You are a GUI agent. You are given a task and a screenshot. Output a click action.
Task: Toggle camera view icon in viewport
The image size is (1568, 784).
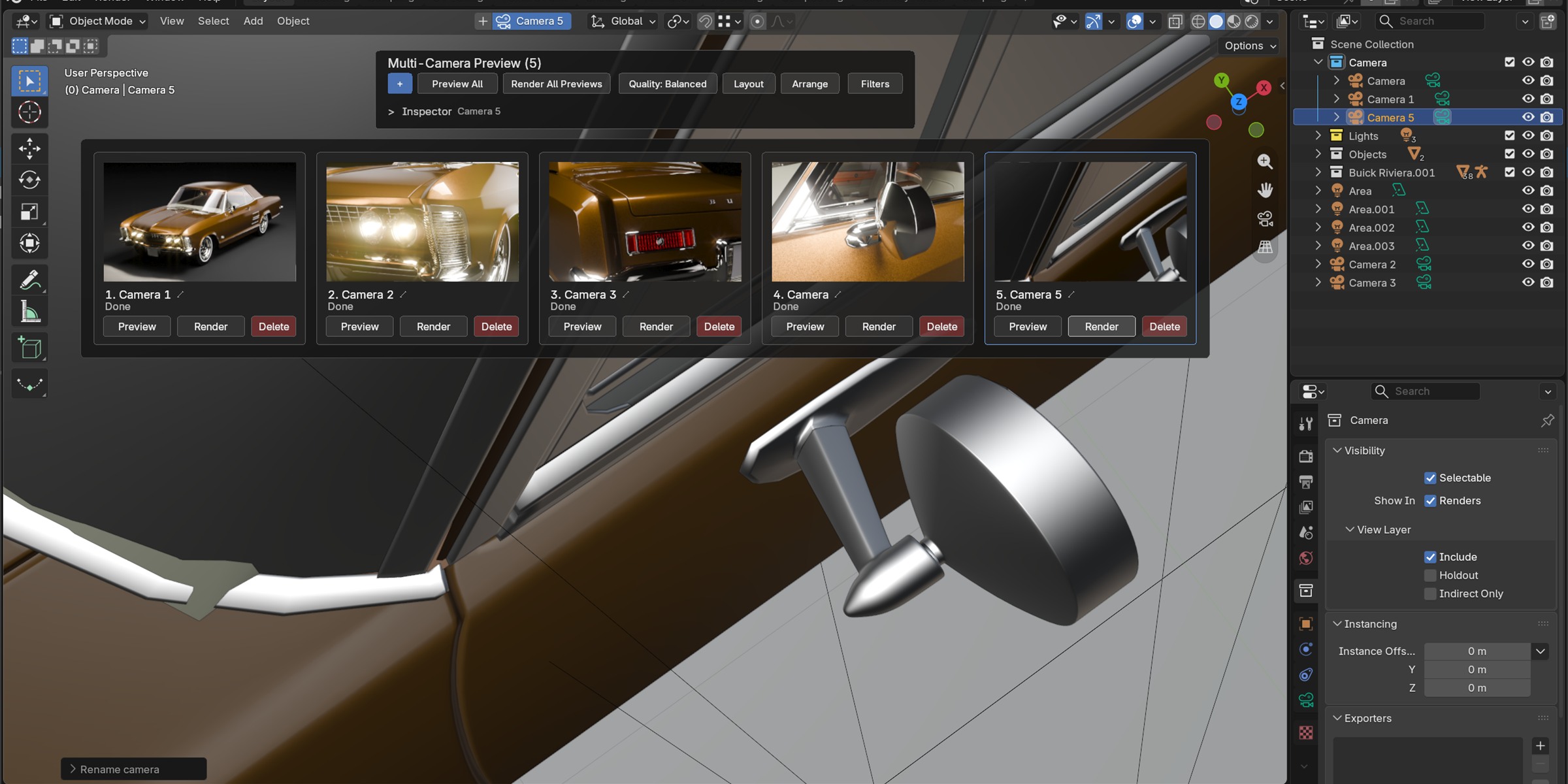pyautogui.click(x=1265, y=219)
